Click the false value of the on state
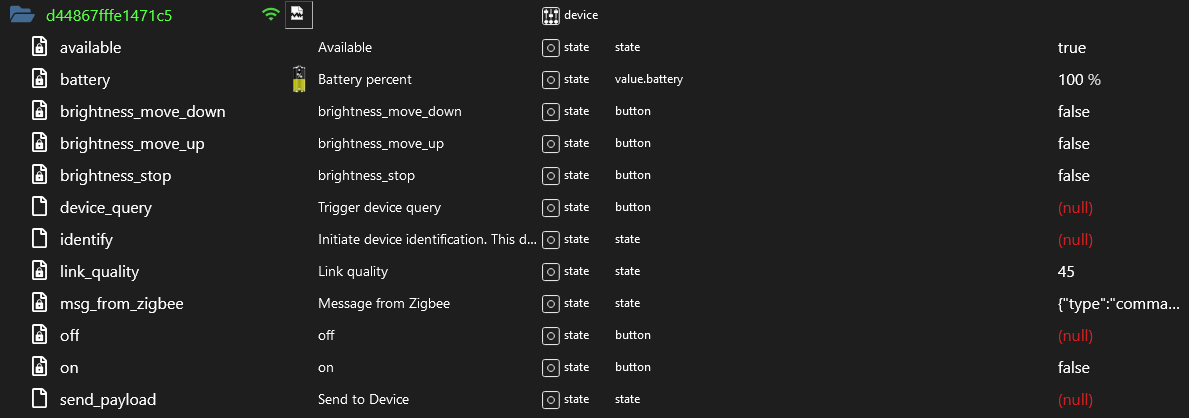 (x=1074, y=368)
